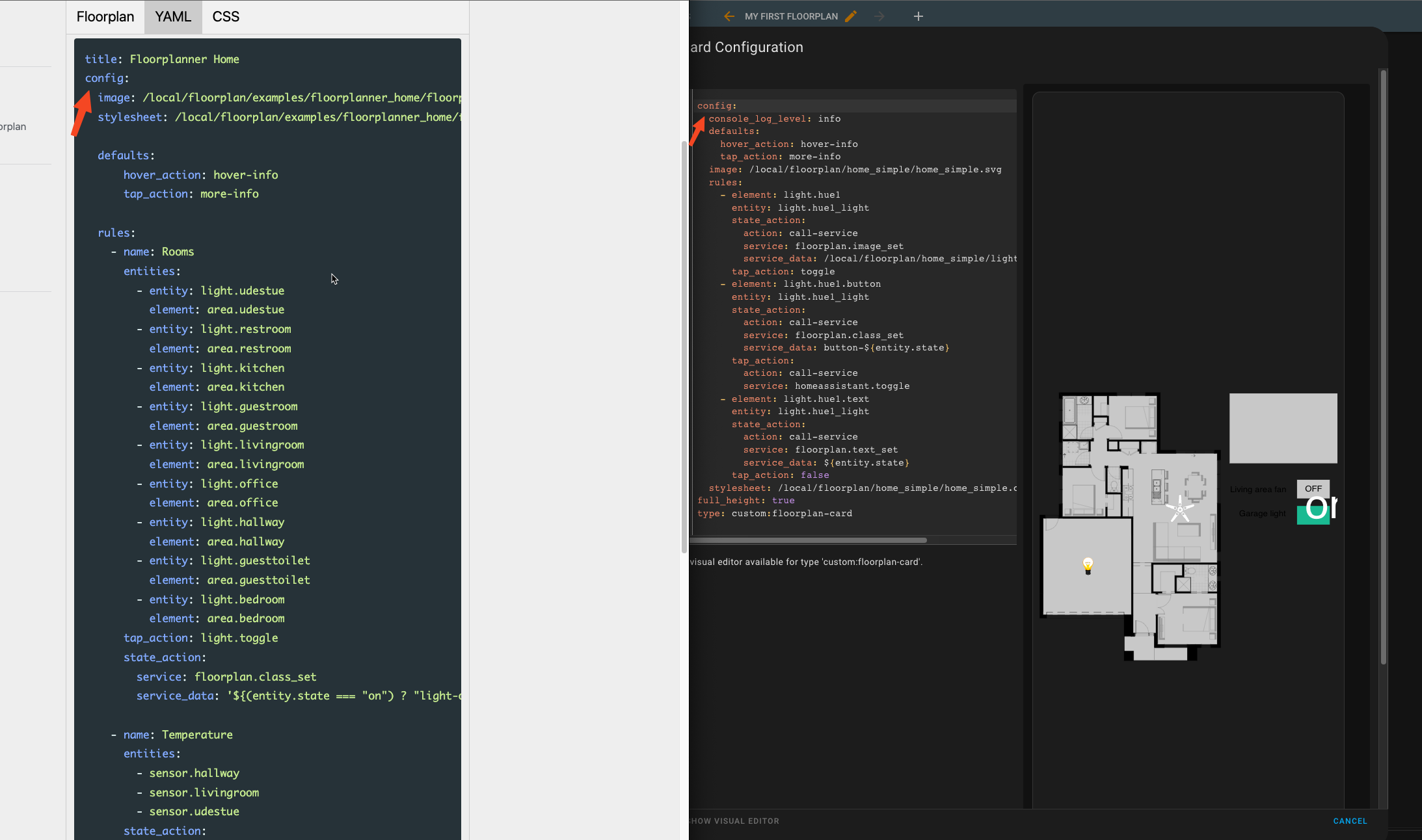Click the grey preview rectangle beside the floorplan
Viewport: 1422px width, 840px height.
tap(1282, 428)
